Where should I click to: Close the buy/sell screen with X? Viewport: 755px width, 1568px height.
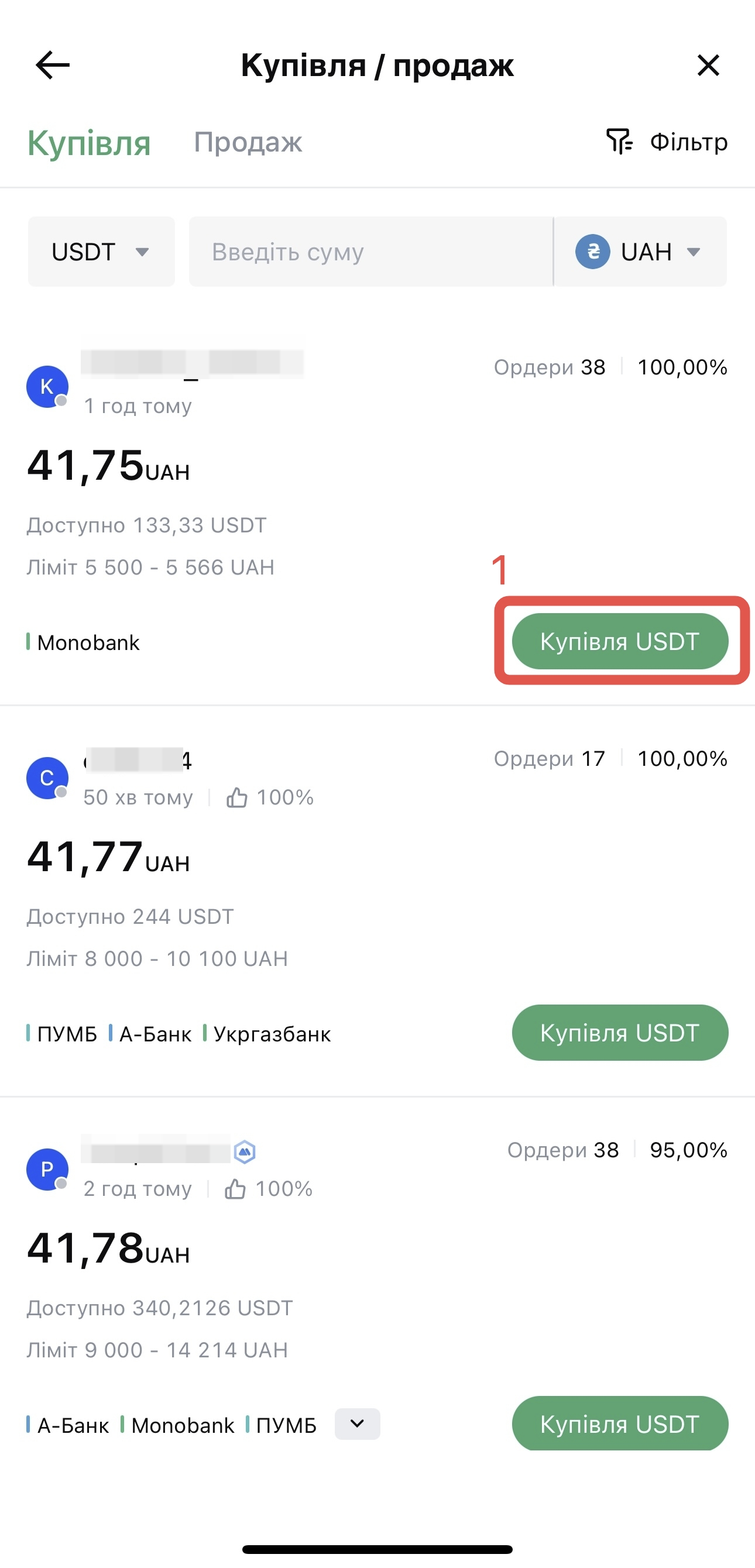pyautogui.click(x=708, y=65)
